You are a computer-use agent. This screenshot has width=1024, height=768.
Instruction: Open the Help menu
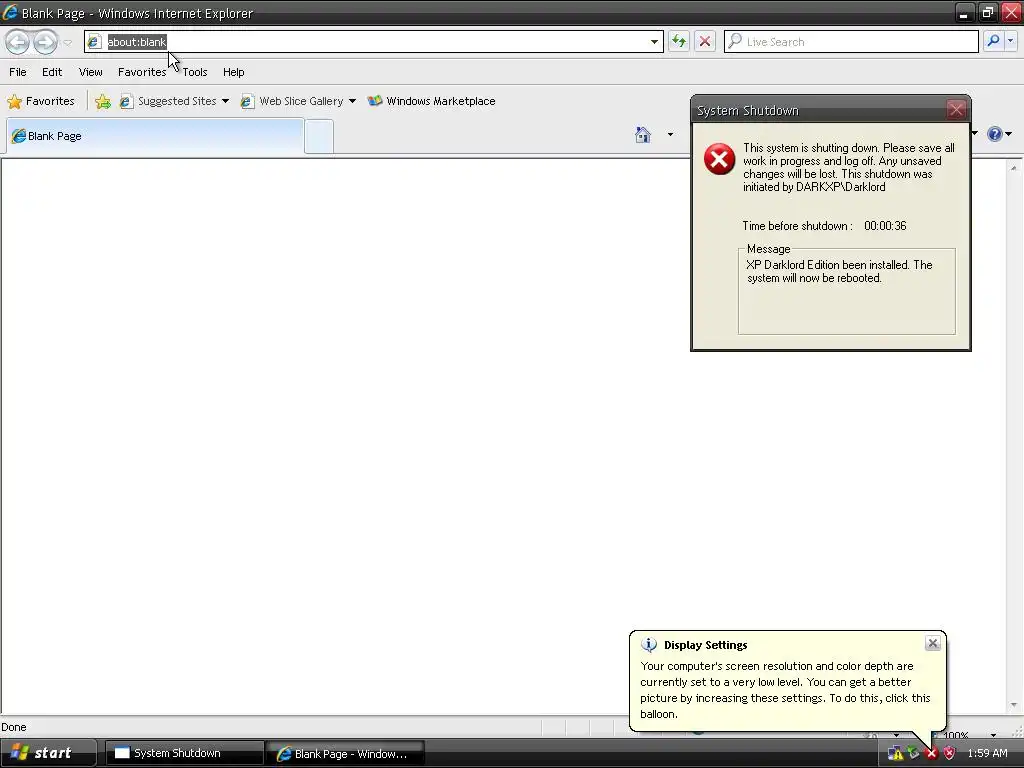click(x=233, y=72)
